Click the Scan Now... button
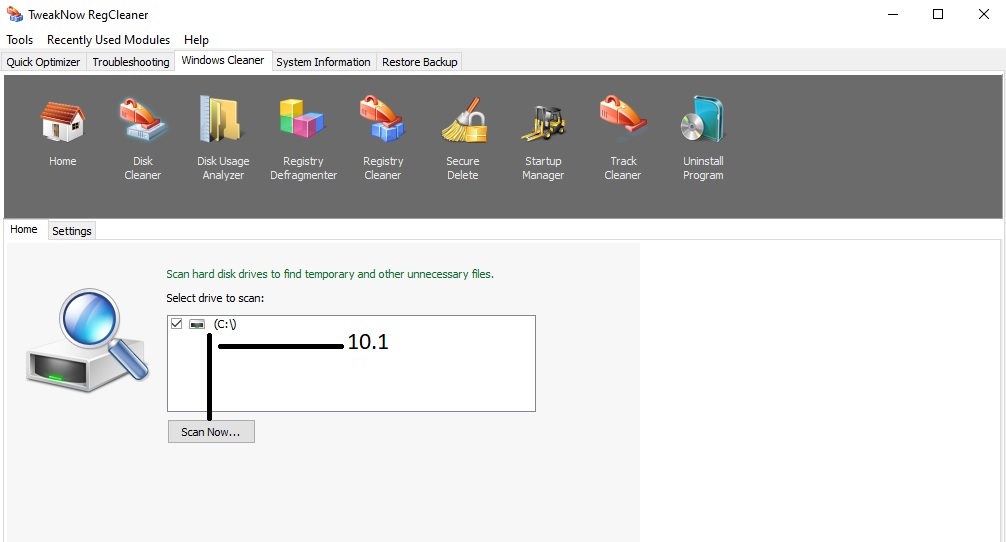 click(211, 432)
